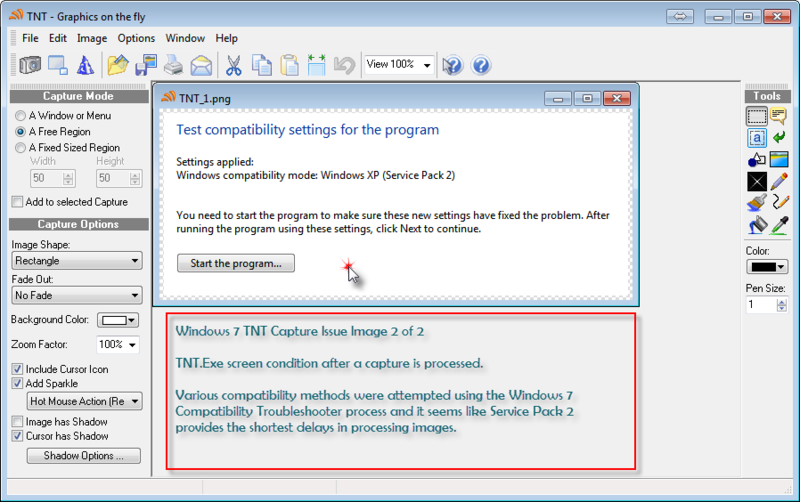Open Image Shape Rectangle dropdown
Image resolution: width=800 pixels, height=502 pixels.
click(x=77, y=261)
